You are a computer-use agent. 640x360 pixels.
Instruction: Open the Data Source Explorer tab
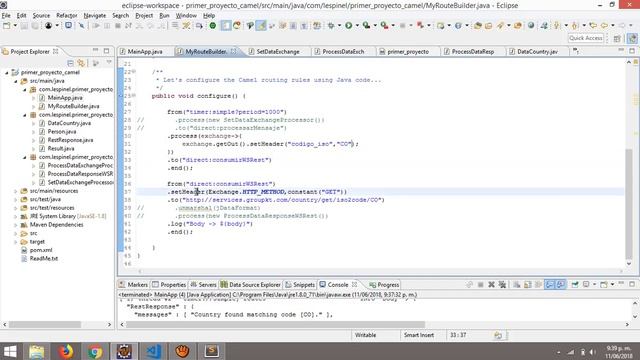(x=251, y=284)
